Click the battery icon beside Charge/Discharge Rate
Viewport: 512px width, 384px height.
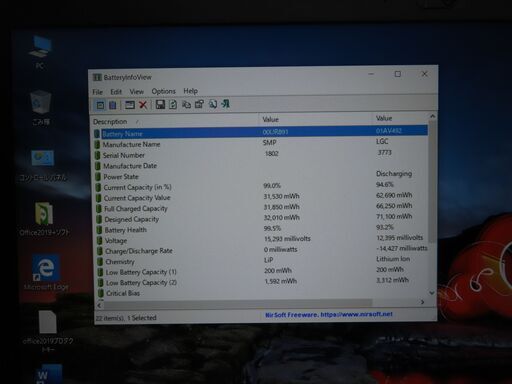pyautogui.click(x=99, y=251)
